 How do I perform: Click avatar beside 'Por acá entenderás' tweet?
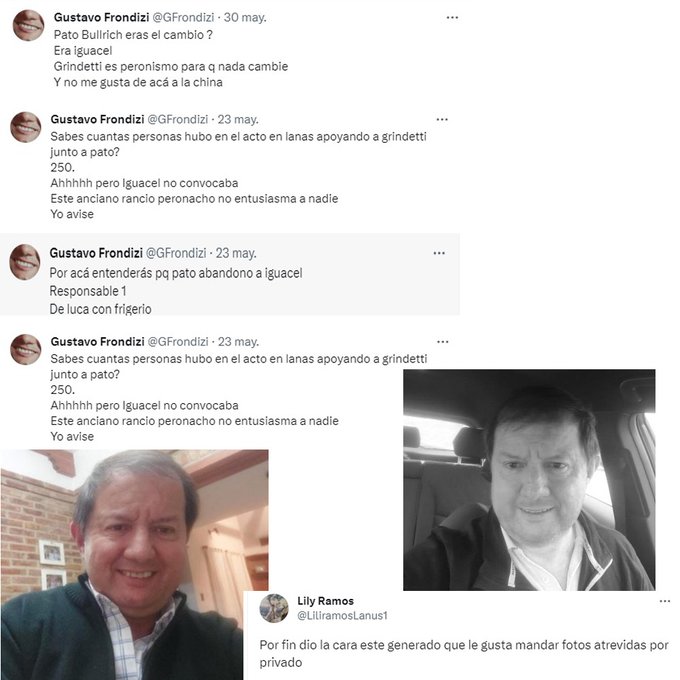click(25, 262)
